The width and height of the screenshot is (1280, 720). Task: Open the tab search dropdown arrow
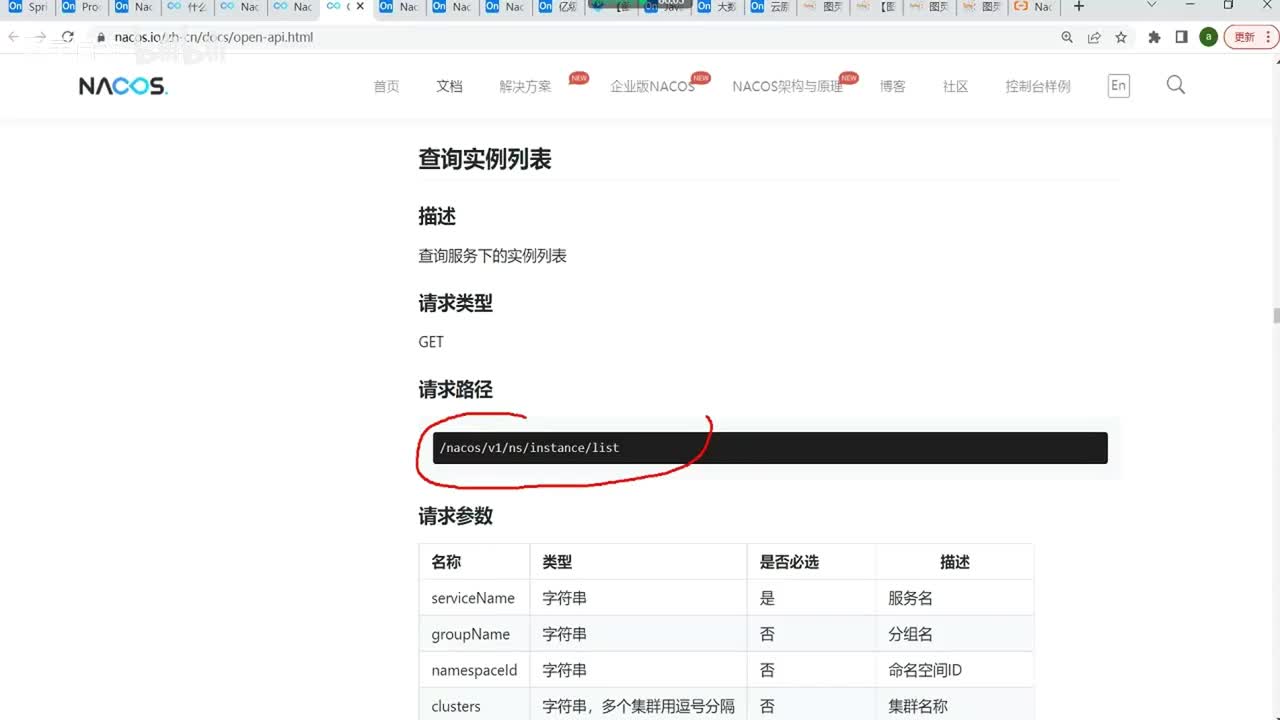1151,6
